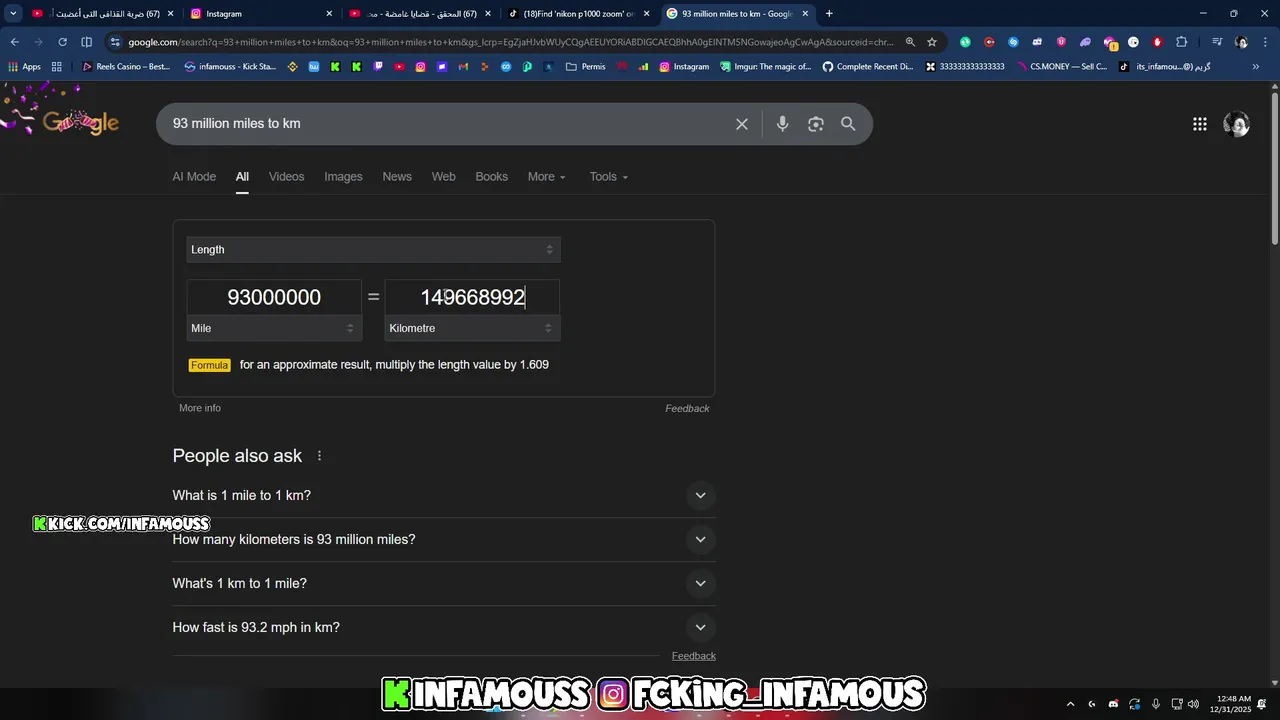This screenshot has height=720, width=1280.
Task: Click More info below converter
Action: (200, 408)
